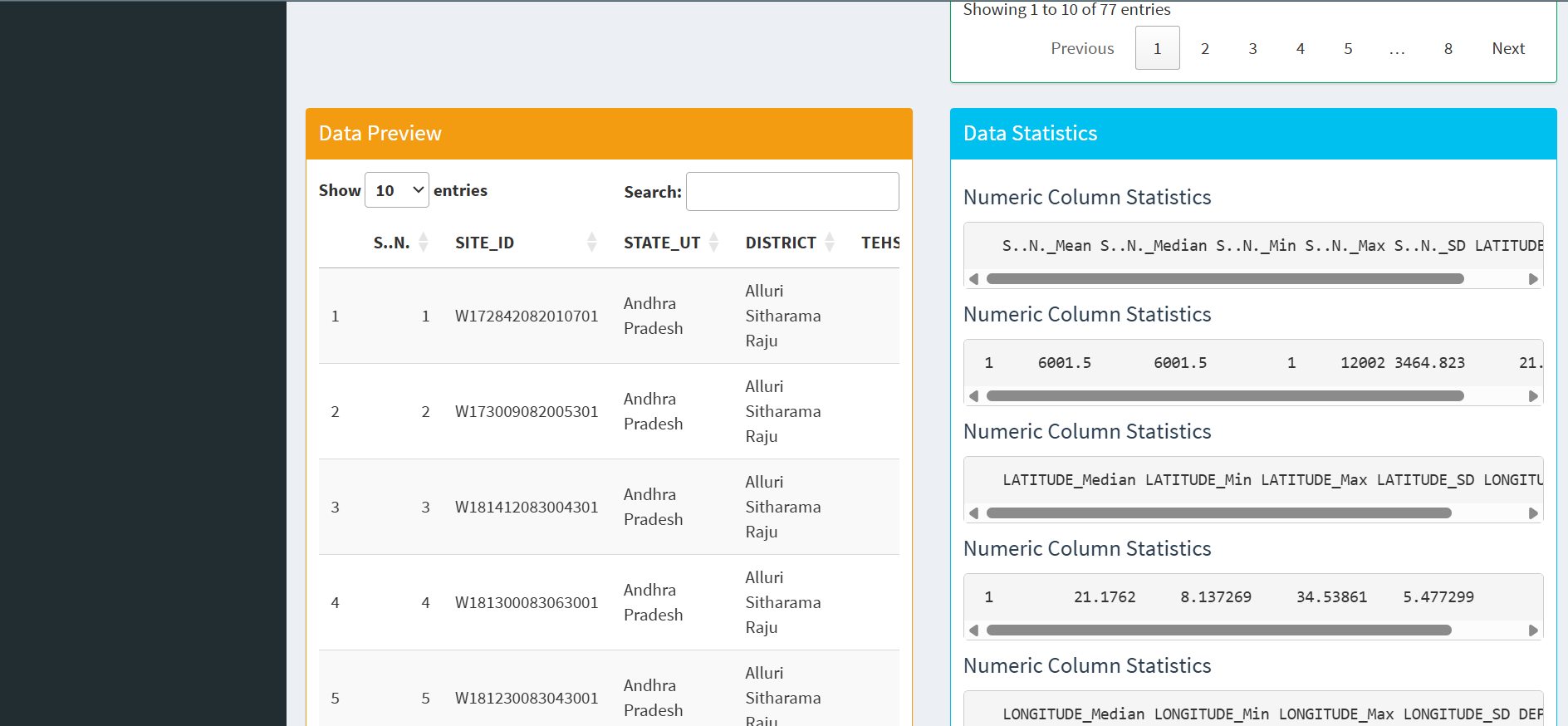Click scrollbar thumb under the 6001.5 values

[x=1225, y=396]
